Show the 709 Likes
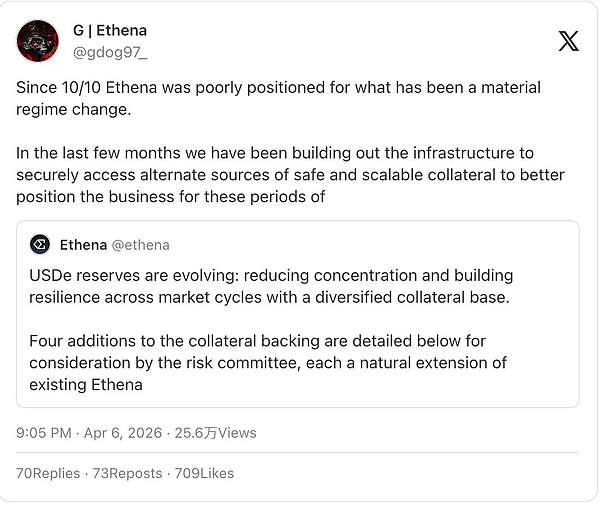Image resolution: width=600 pixels, height=506 pixels. [201, 473]
